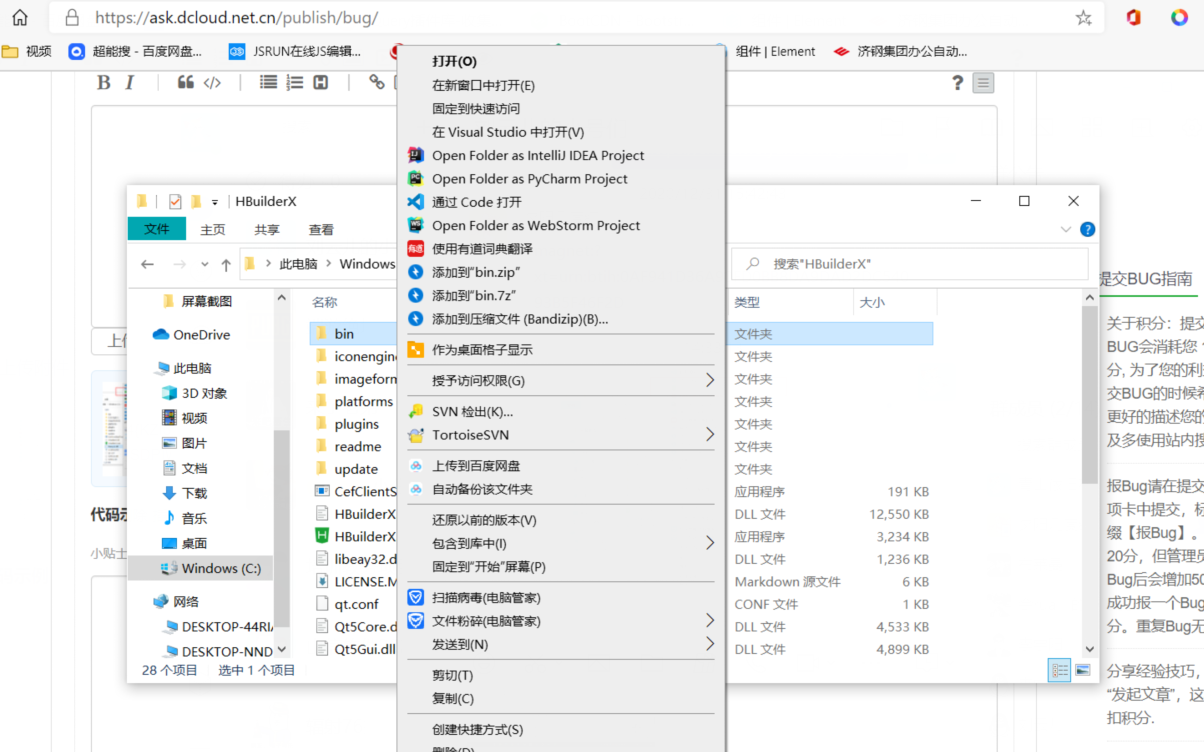Click the Explorer up-directory arrow
This screenshot has height=752, width=1204.
(226, 265)
